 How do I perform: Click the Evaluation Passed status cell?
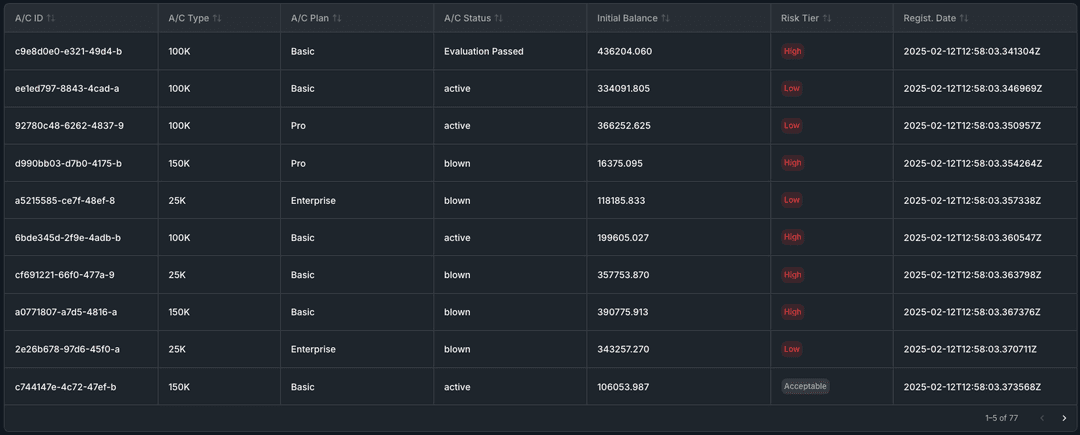484,51
